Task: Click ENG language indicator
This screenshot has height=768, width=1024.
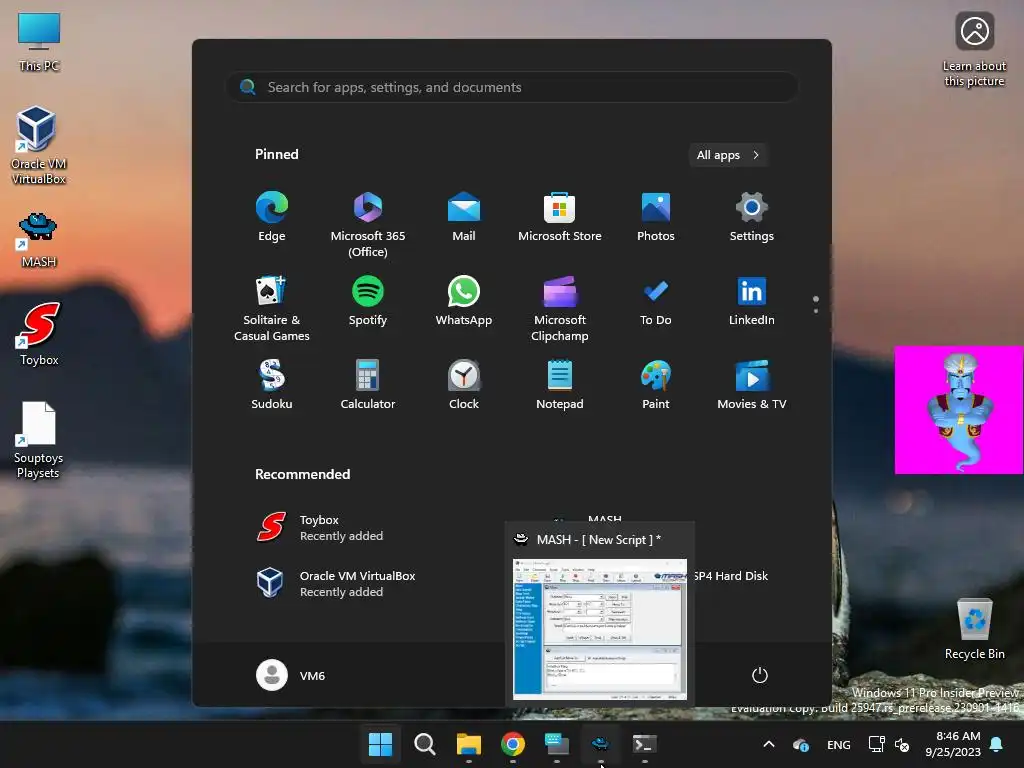Action: (x=839, y=745)
